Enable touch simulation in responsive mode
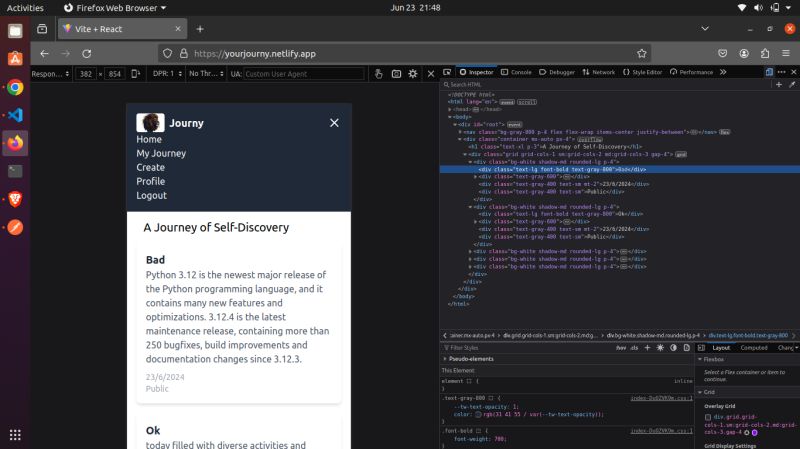Screen dimensions: 800x449 coord(378,73)
